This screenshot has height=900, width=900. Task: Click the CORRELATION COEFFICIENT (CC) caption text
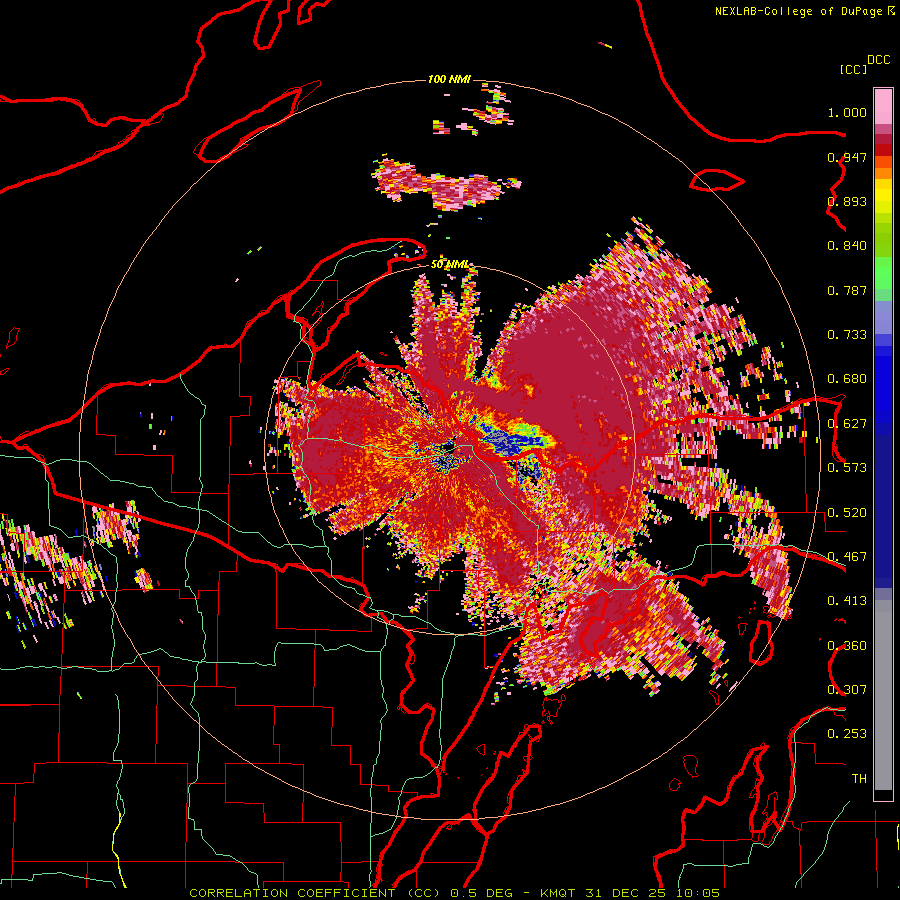[x=315, y=893]
